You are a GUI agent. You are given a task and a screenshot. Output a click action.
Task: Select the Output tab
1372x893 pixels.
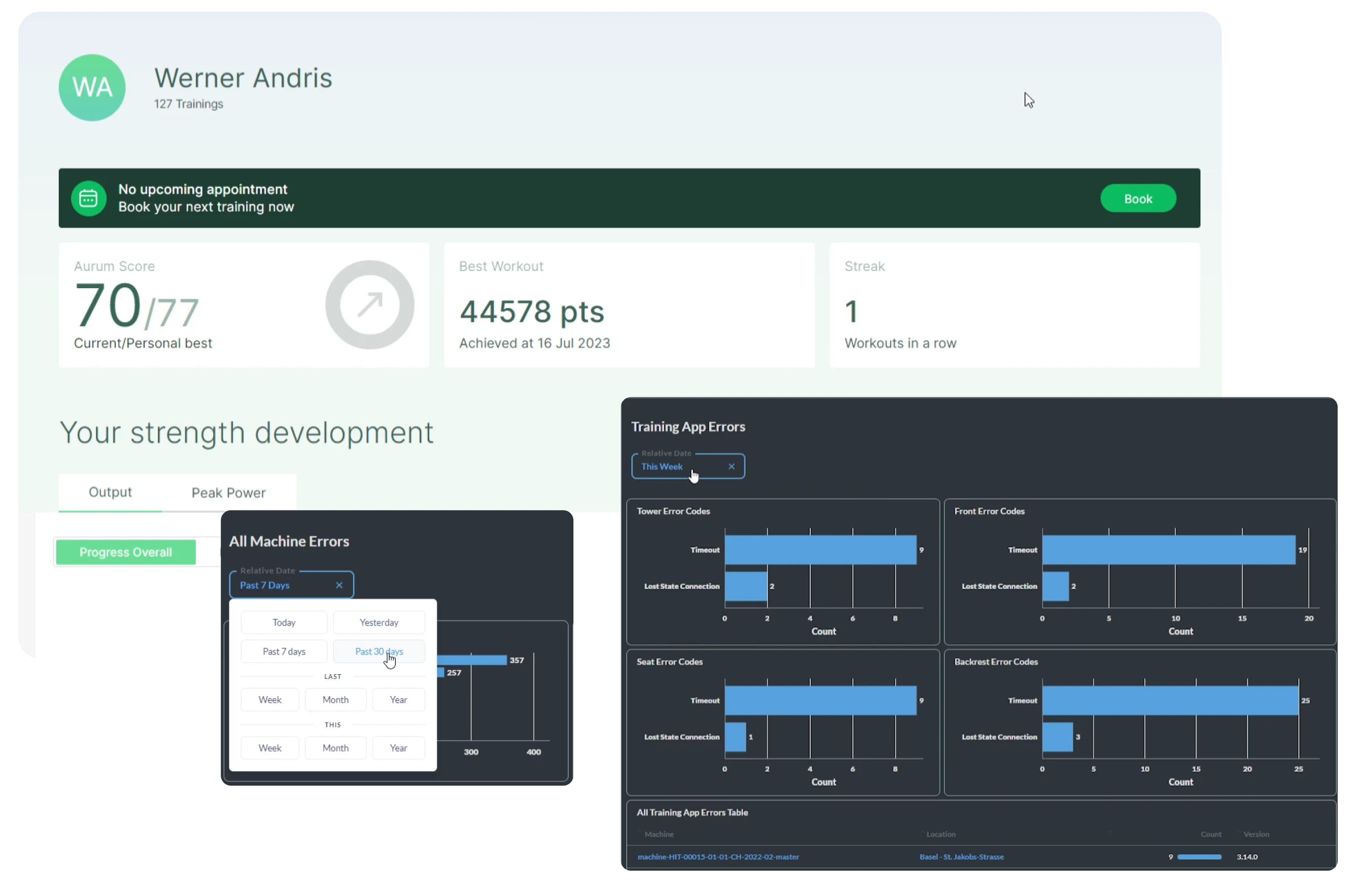pos(110,492)
